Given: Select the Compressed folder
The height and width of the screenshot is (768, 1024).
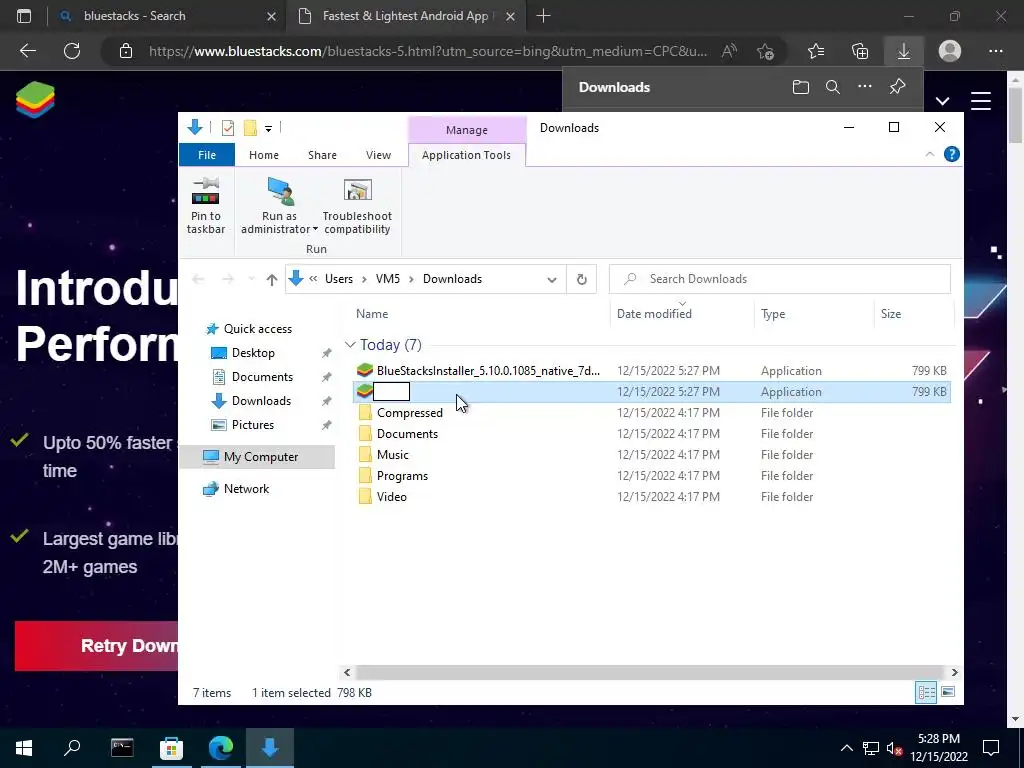Looking at the screenshot, I should pyautogui.click(x=409, y=413).
